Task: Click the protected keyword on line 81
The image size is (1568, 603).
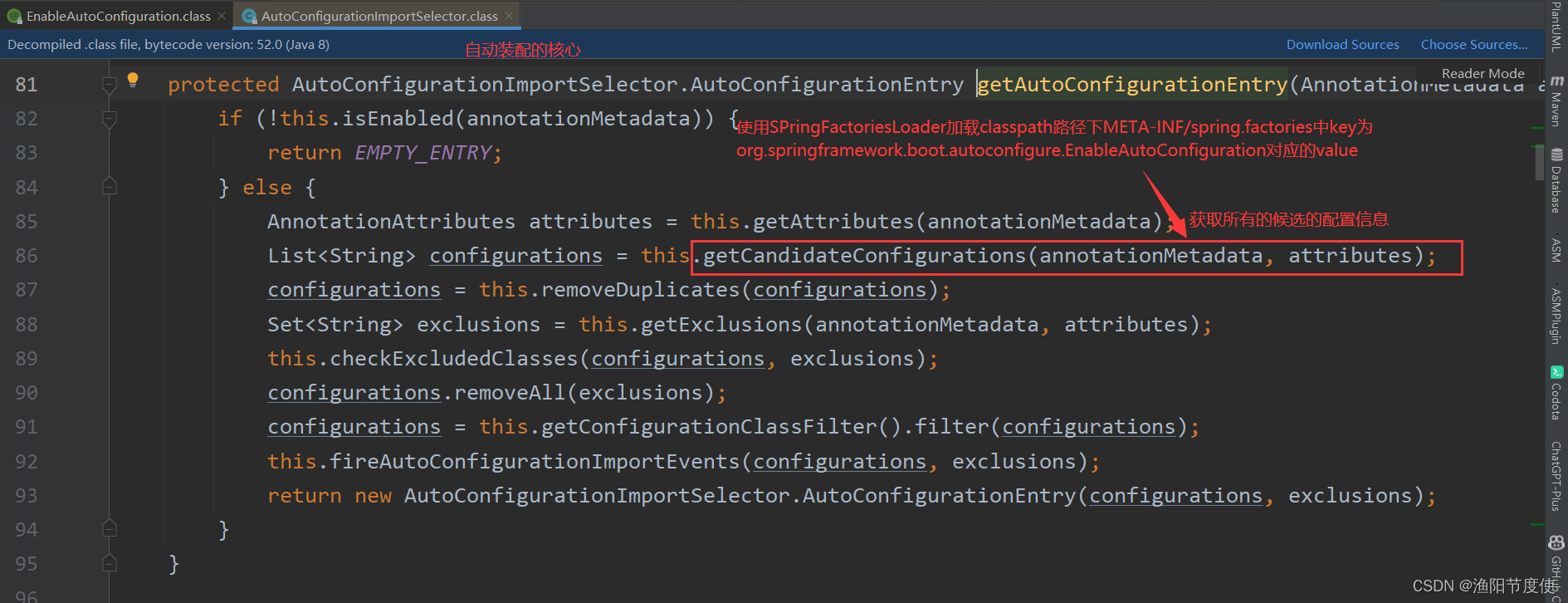Action: (223, 85)
